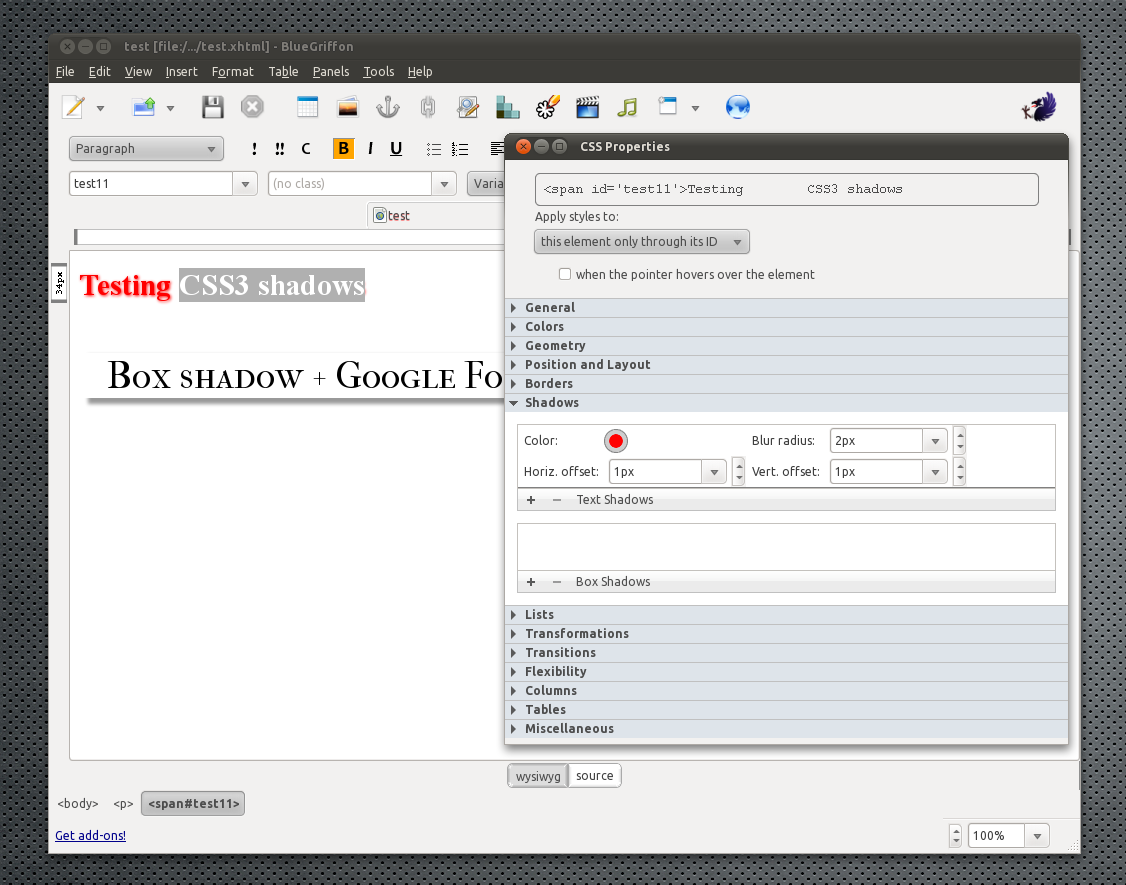Open the File menu
This screenshot has height=885, width=1126.
point(65,71)
